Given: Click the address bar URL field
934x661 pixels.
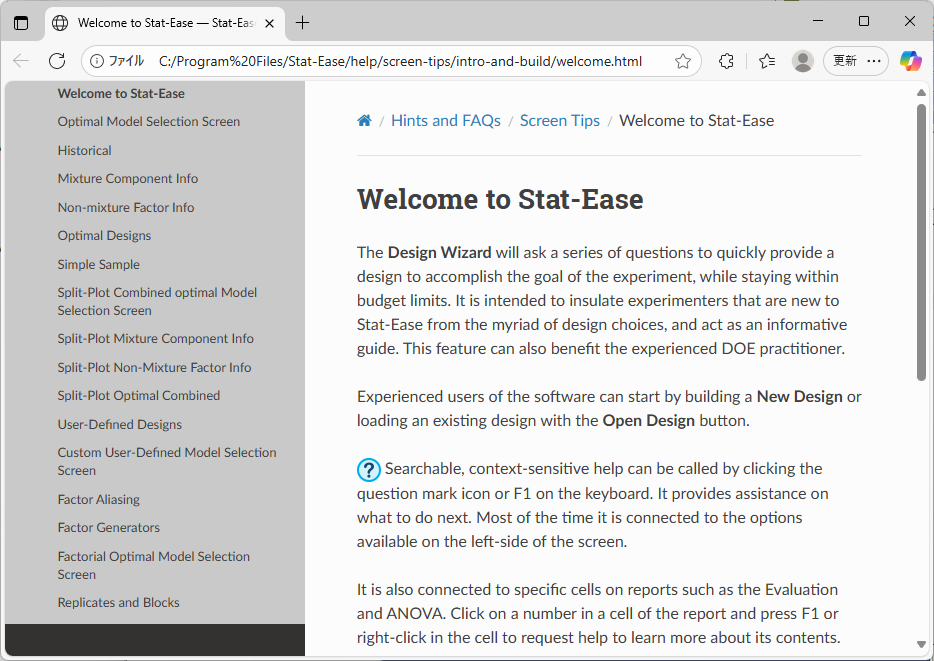Looking at the screenshot, I should pyautogui.click(x=400, y=61).
